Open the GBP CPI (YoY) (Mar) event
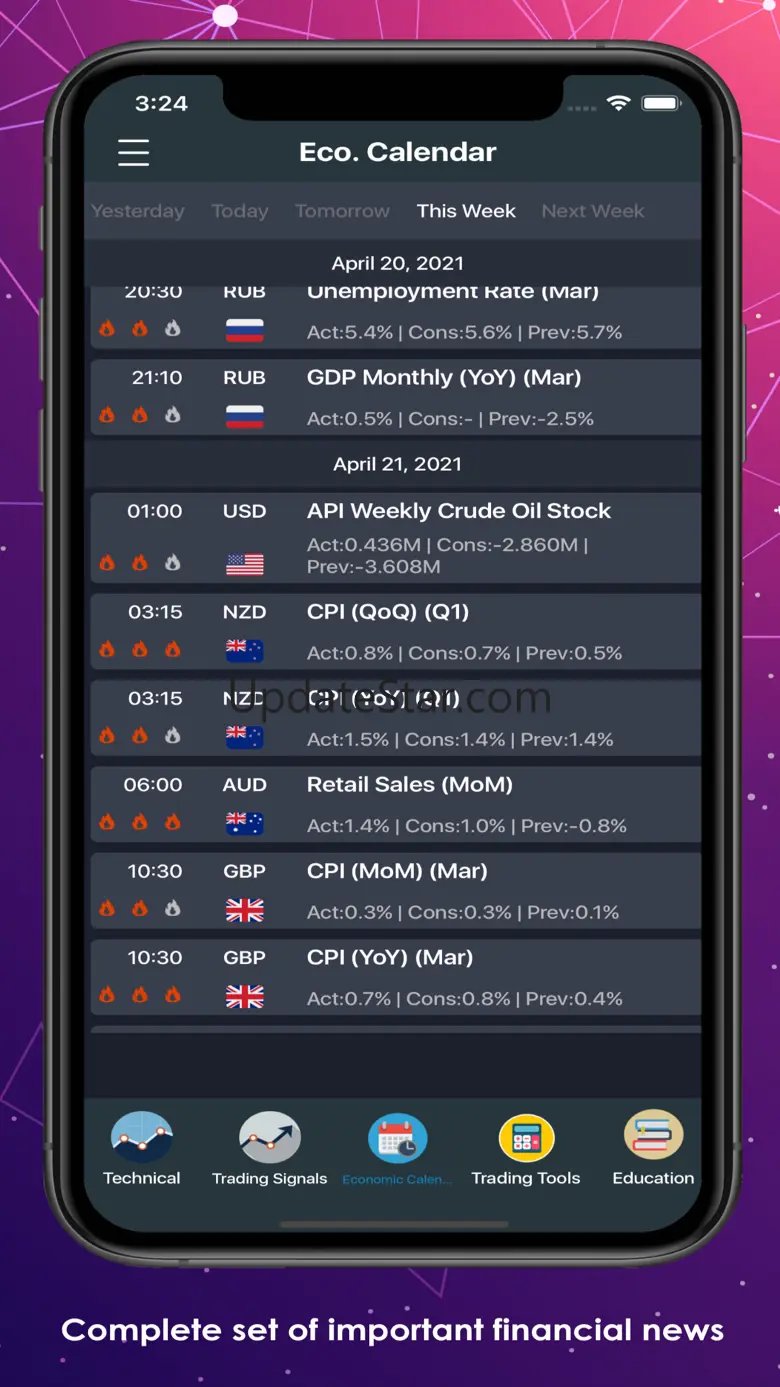 coord(390,958)
